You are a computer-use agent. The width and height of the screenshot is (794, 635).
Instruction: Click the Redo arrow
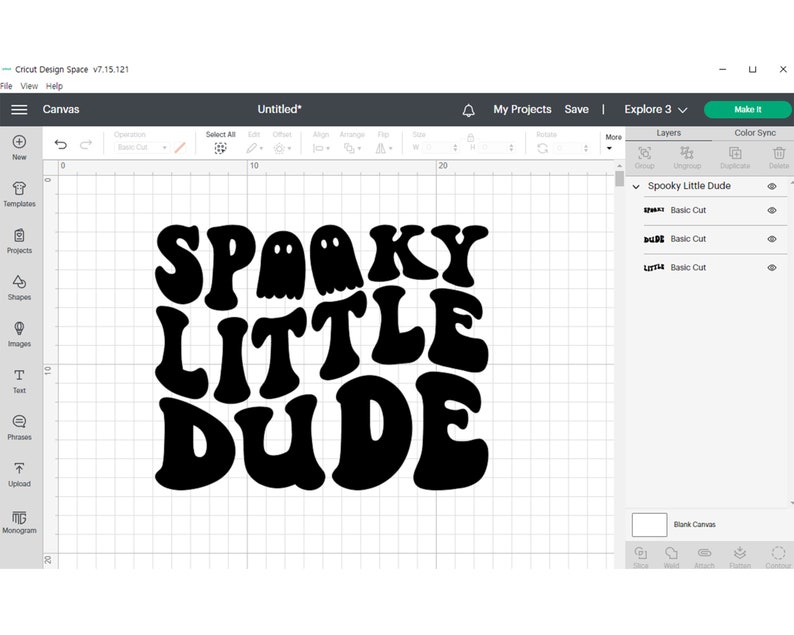tap(86, 145)
